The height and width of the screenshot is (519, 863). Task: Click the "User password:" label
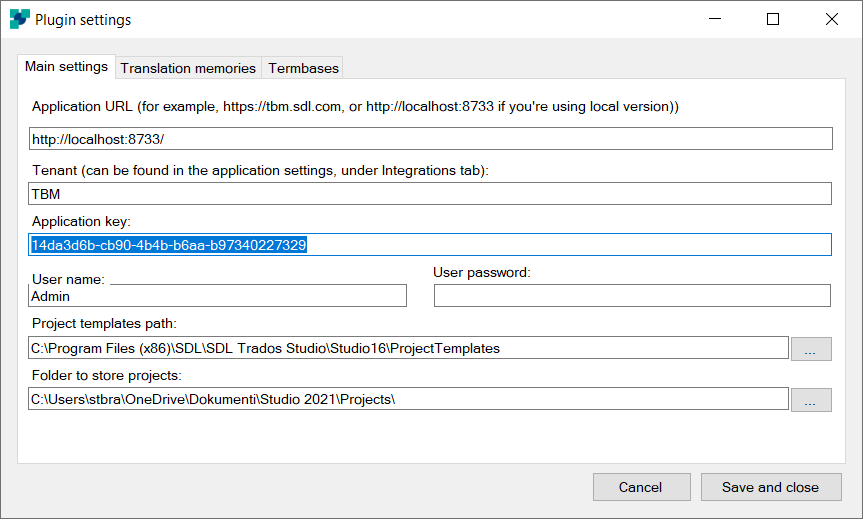[482, 272]
